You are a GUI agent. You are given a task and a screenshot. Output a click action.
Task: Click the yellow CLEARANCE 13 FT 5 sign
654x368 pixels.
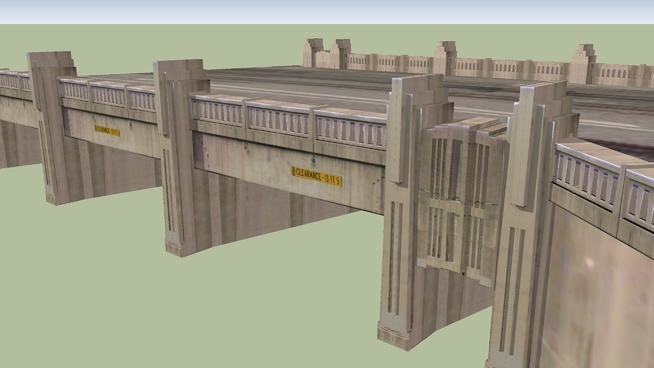click(x=317, y=176)
